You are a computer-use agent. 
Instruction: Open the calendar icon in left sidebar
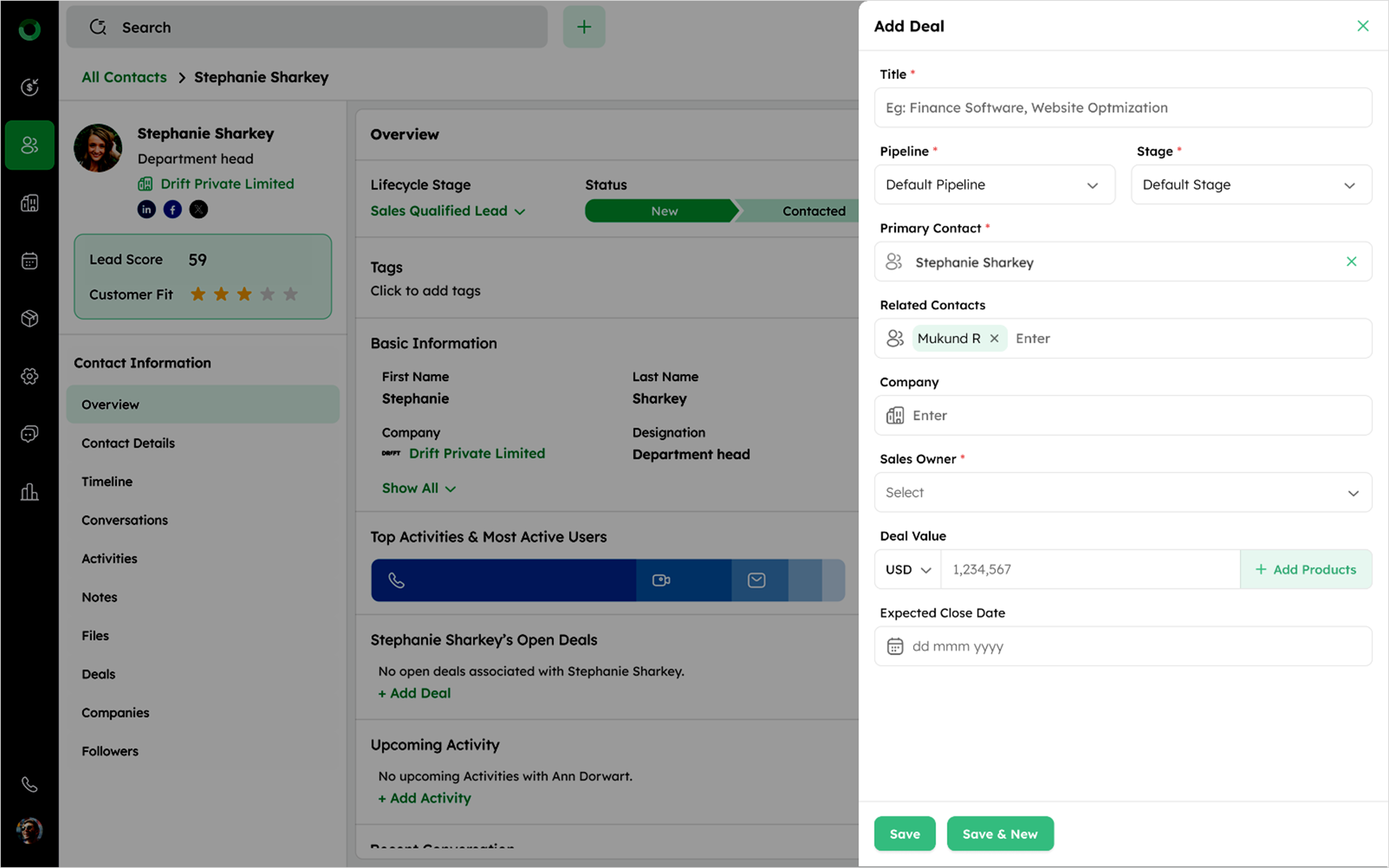pos(29,261)
